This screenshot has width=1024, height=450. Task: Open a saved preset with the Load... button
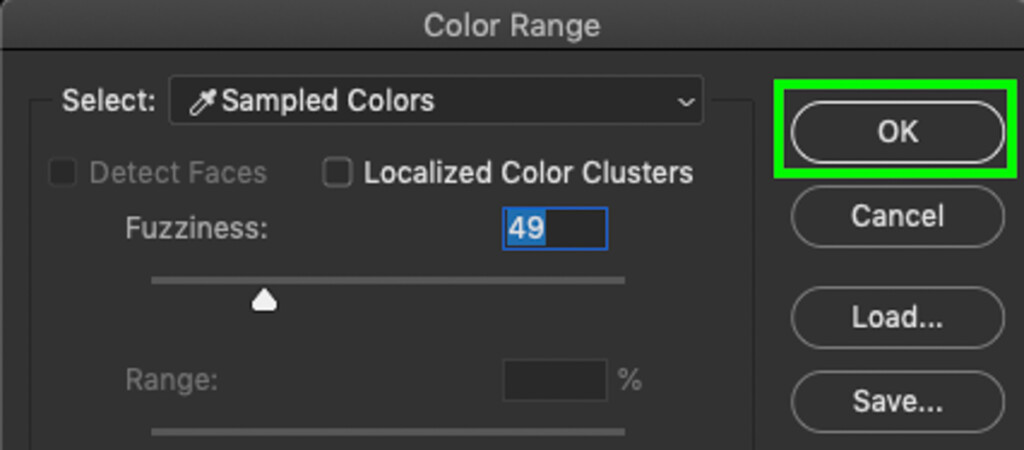pos(897,317)
